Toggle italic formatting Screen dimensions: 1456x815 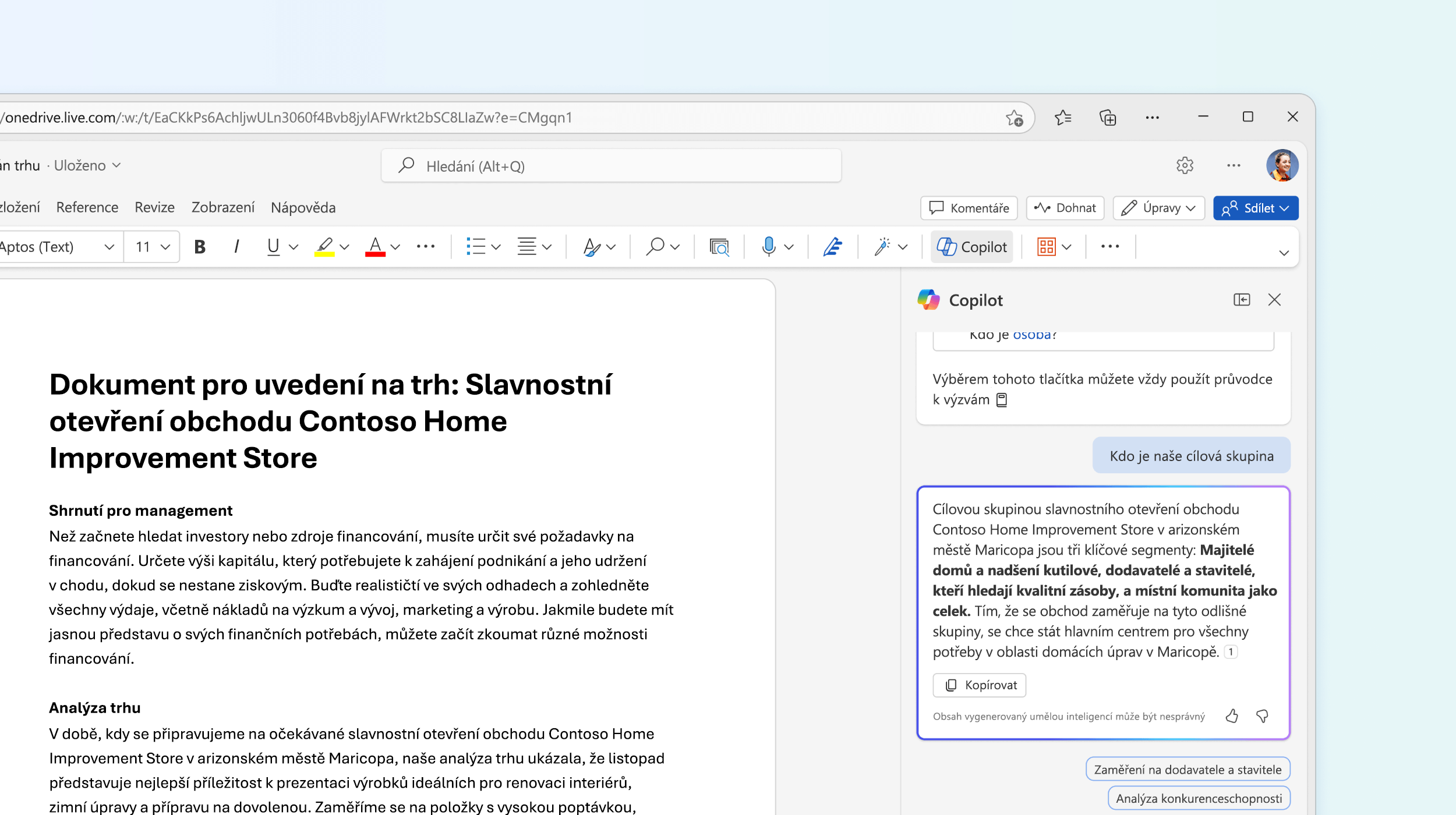[x=236, y=247]
